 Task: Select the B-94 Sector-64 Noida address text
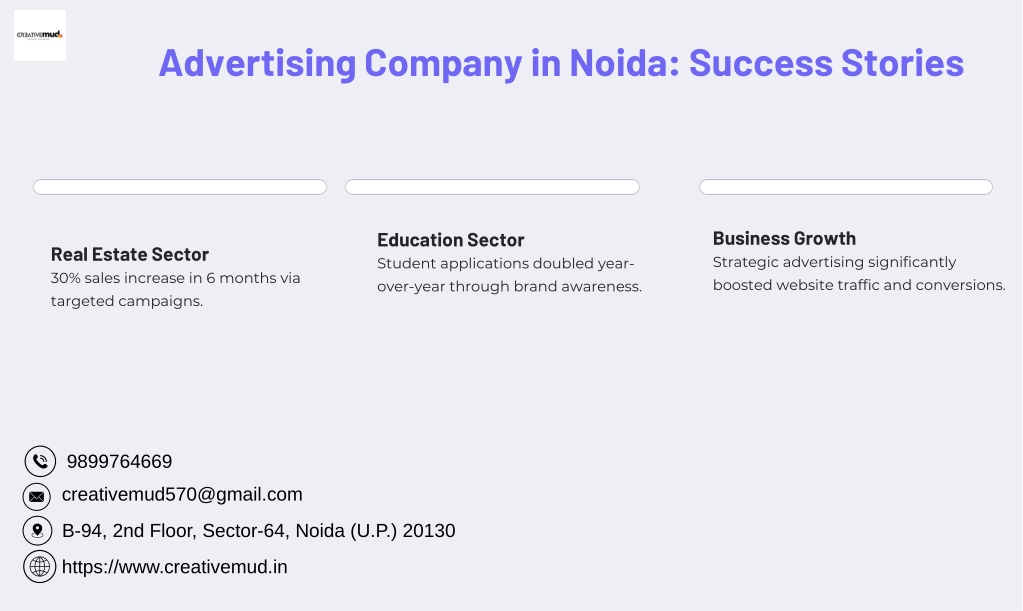(x=258, y=531)
